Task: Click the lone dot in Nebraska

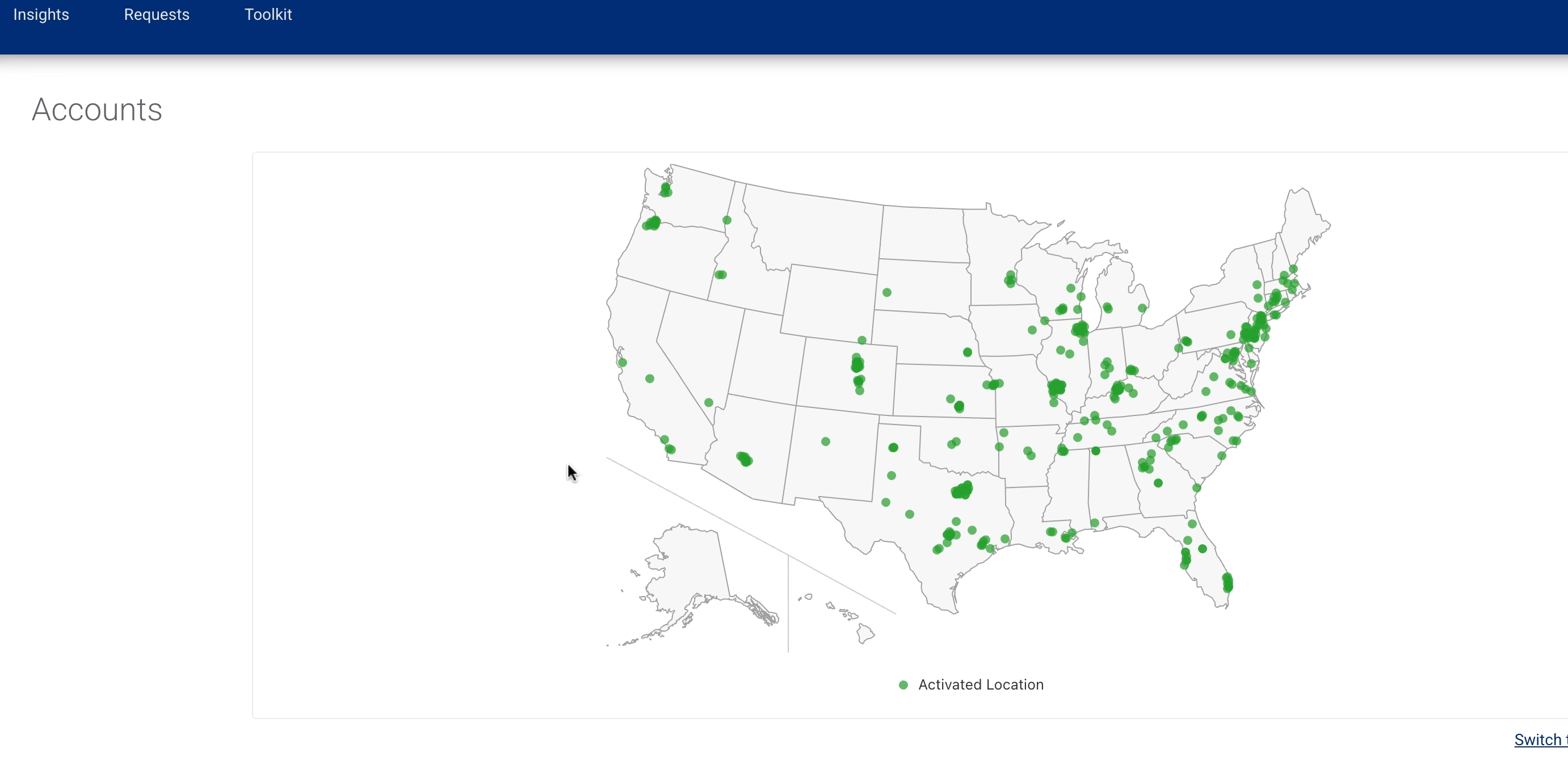Action: coord(967,352)
